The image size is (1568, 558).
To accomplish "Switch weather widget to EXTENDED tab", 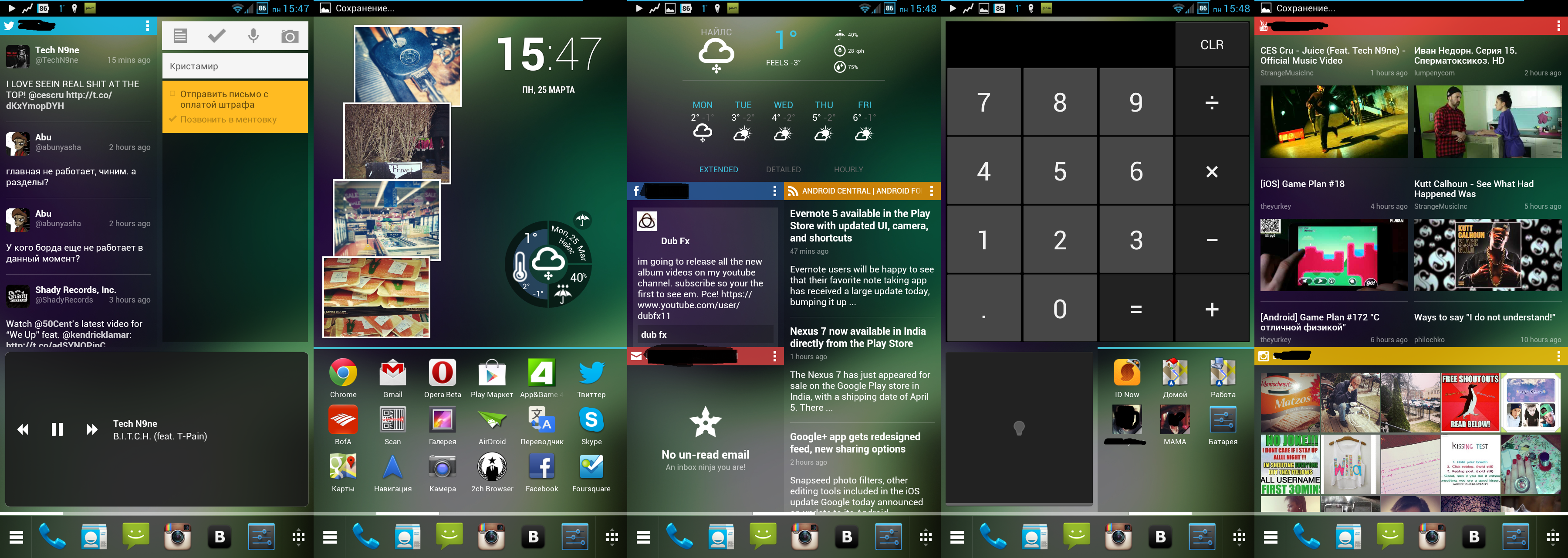I will tap(718, 169).
